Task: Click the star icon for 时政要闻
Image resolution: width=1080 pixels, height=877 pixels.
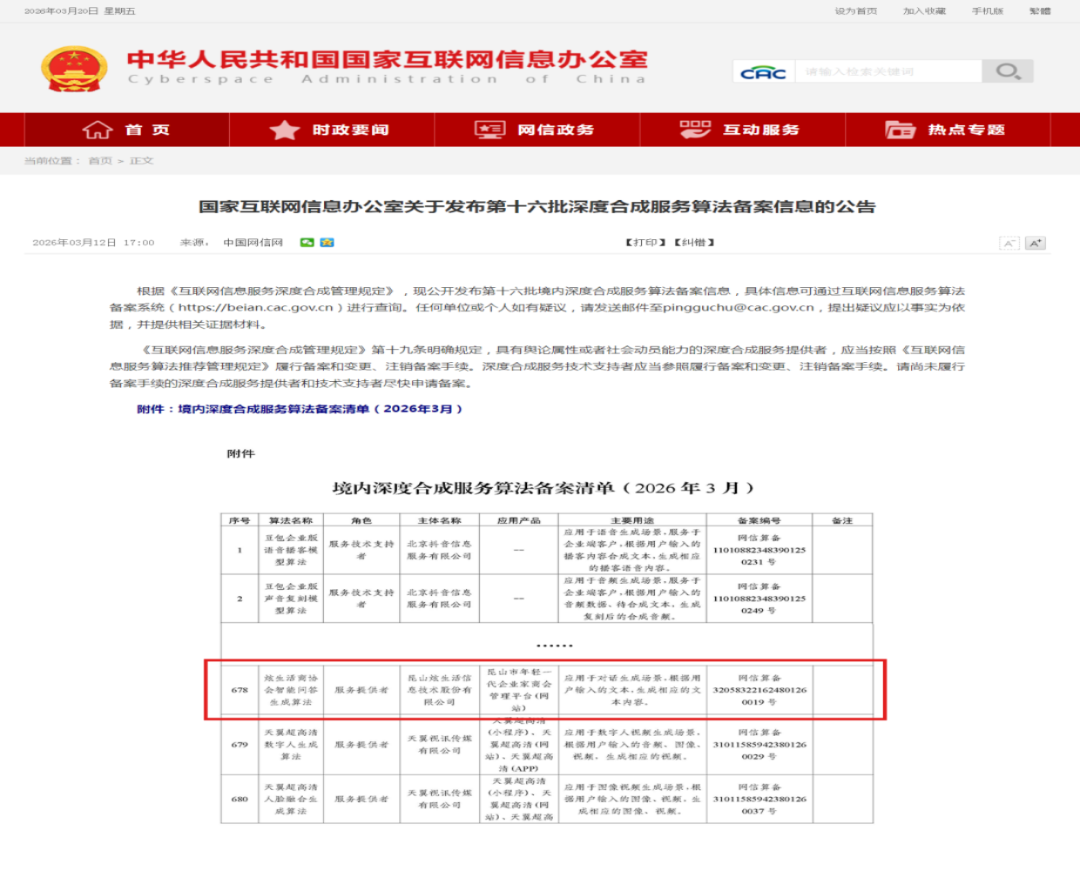Action: click(x=284, y=130)
